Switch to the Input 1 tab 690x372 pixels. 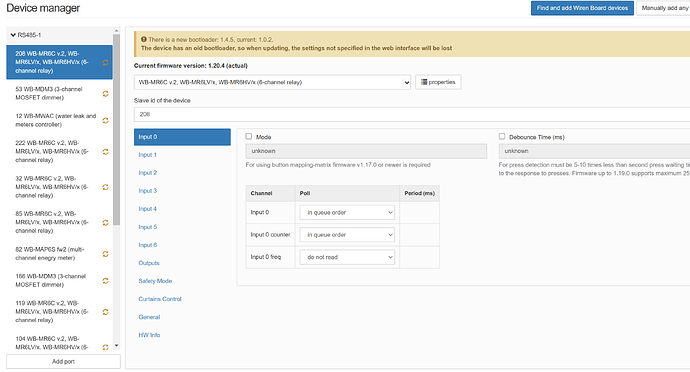(147, 155)
